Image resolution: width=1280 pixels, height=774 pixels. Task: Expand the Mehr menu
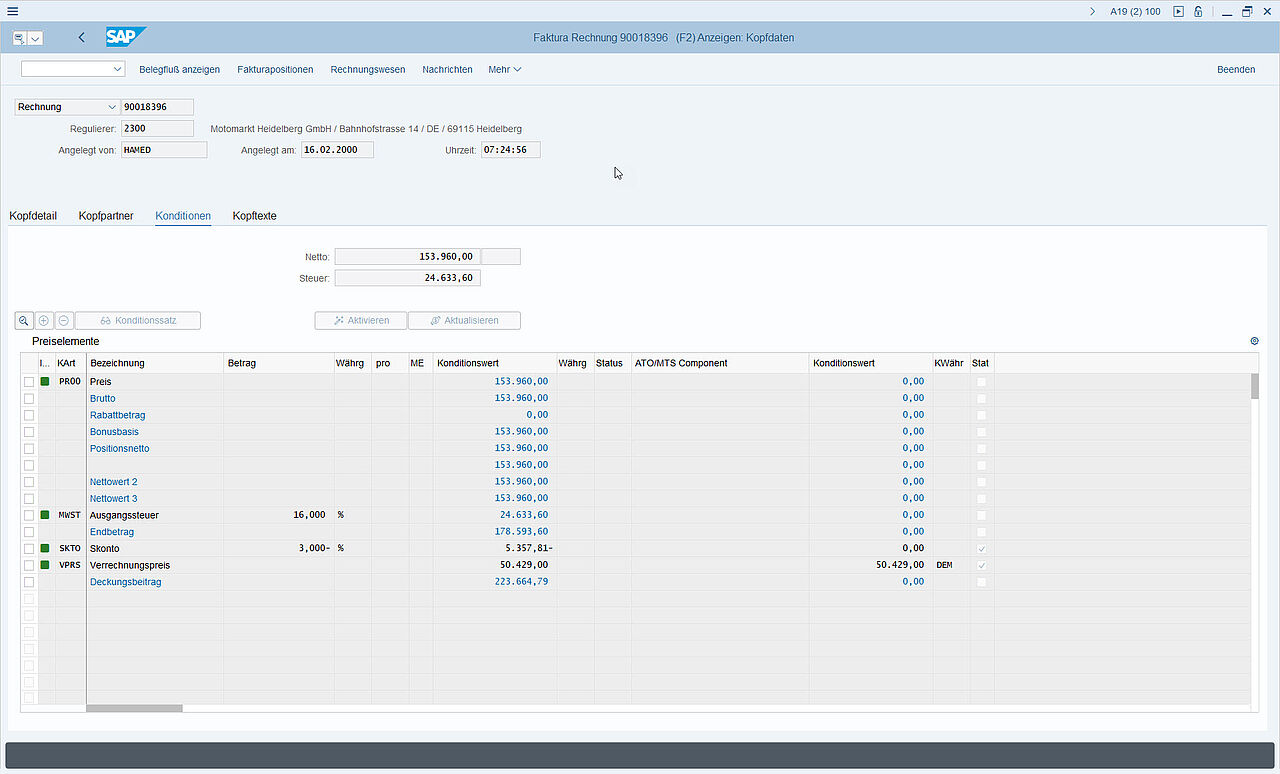(505, 70)
